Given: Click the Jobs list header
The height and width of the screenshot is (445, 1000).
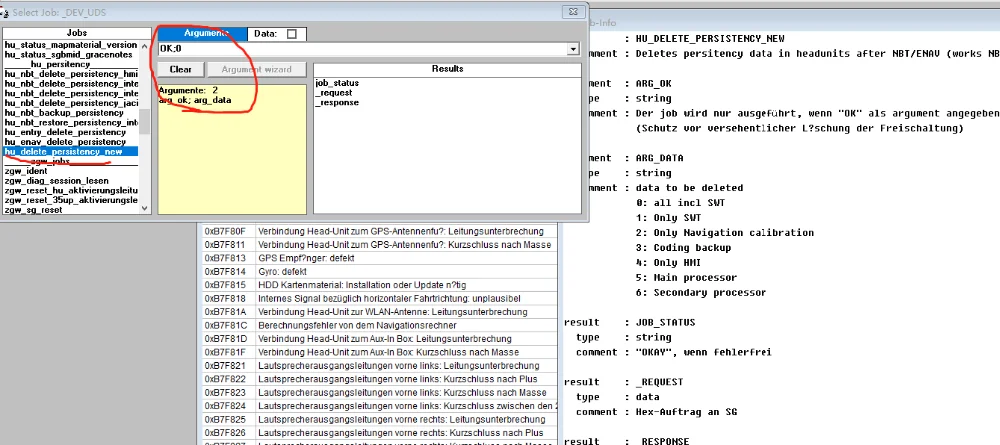Looking at the screenshot, I should click(x=77, y=33).
